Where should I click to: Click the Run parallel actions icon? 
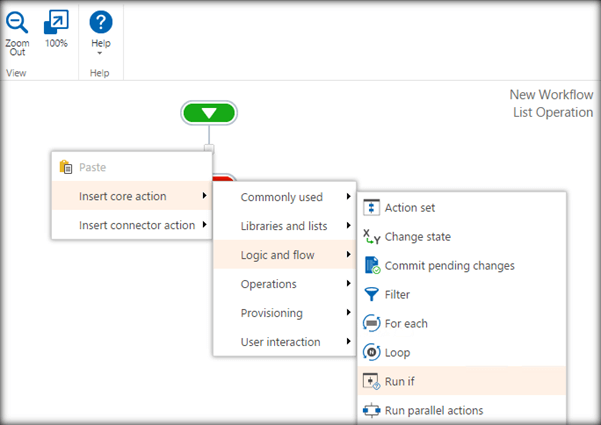371,410
